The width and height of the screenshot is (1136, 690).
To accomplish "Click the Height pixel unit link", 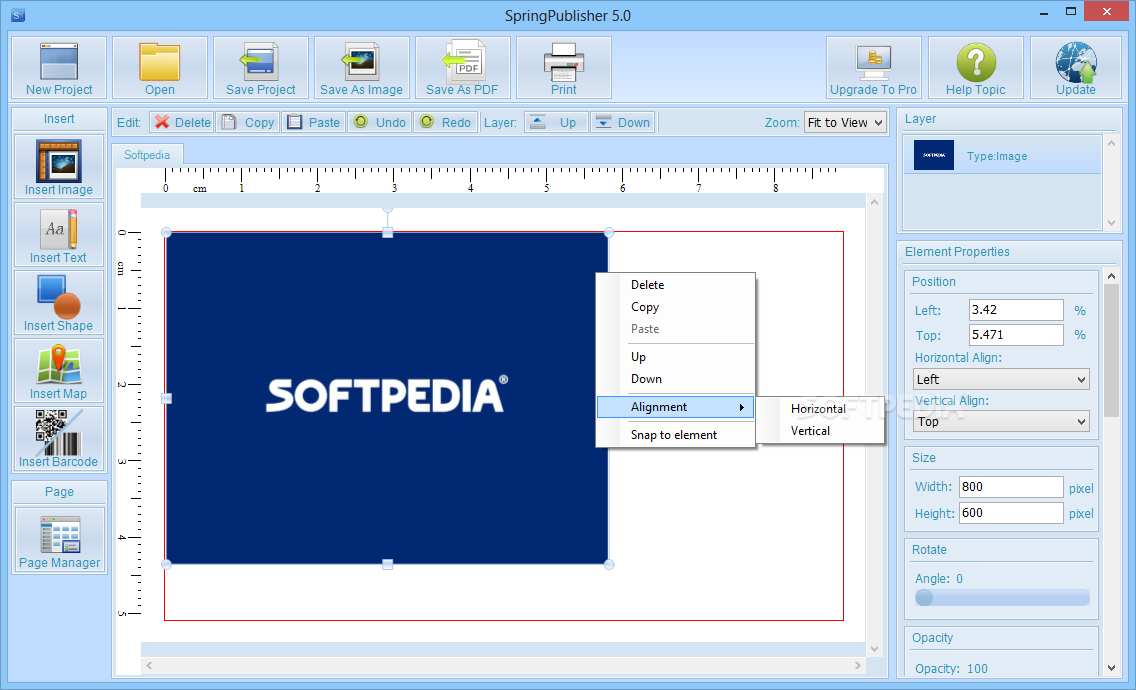I will tap(1081, 513).
